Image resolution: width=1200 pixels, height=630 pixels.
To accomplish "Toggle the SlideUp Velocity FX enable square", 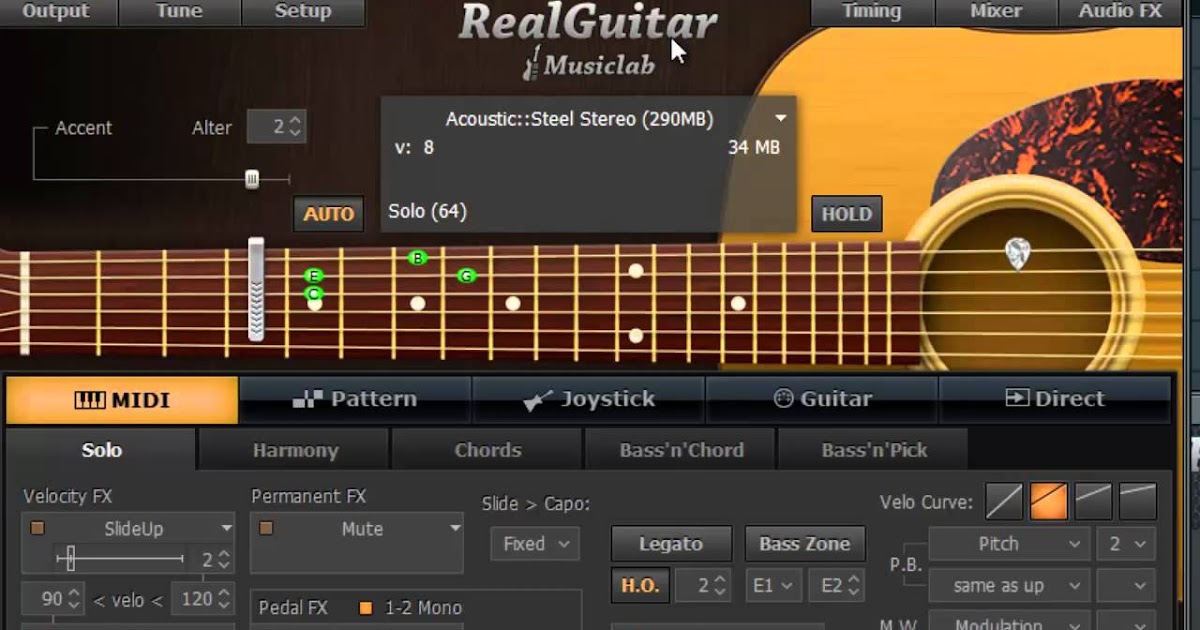I will 38,528.
